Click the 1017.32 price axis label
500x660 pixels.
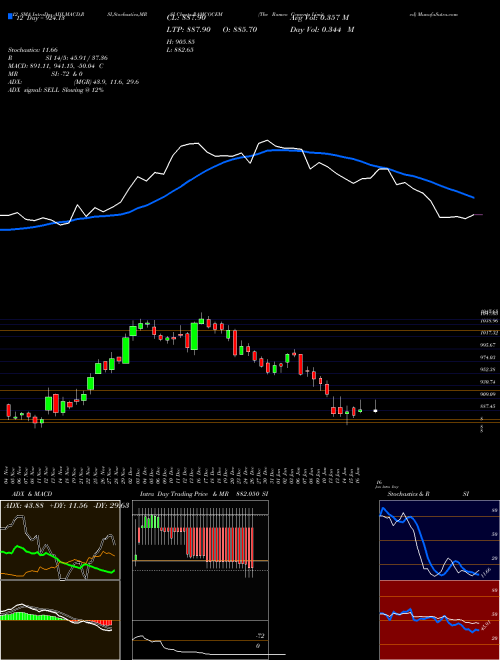click(x=489, y=333)
